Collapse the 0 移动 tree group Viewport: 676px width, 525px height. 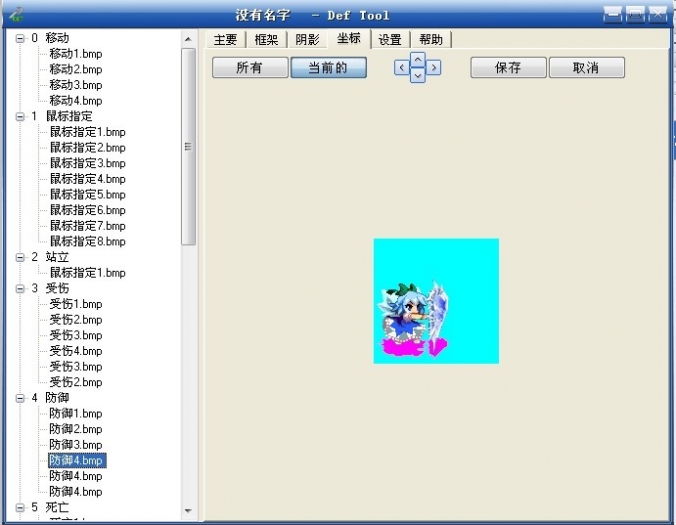(20, 38)
